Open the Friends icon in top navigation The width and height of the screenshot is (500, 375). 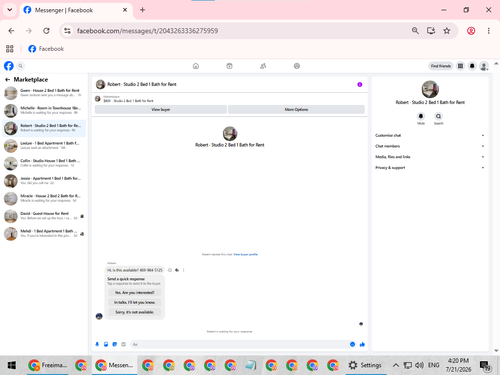click(x=263, y=66)
